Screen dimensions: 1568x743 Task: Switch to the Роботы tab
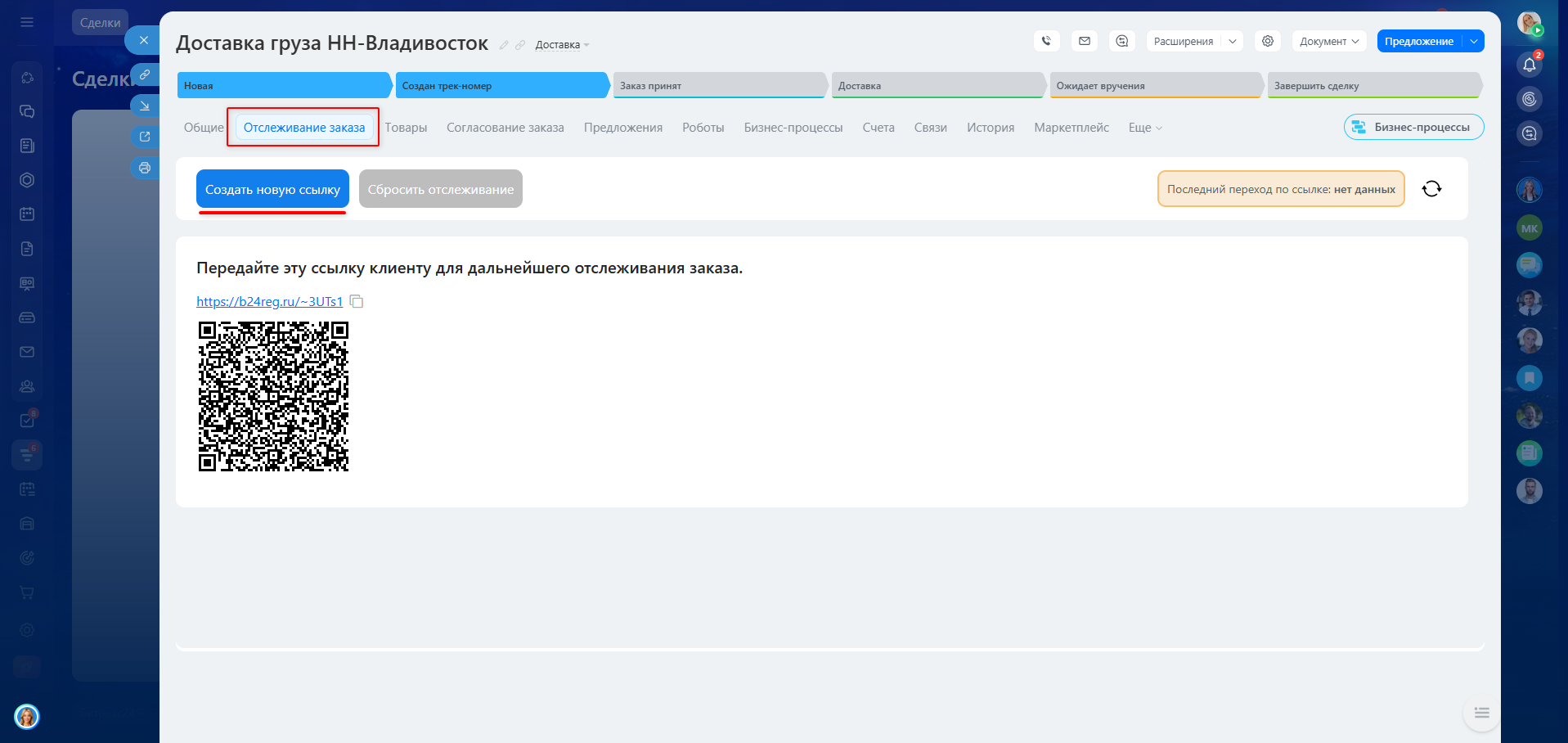point(703,128)
